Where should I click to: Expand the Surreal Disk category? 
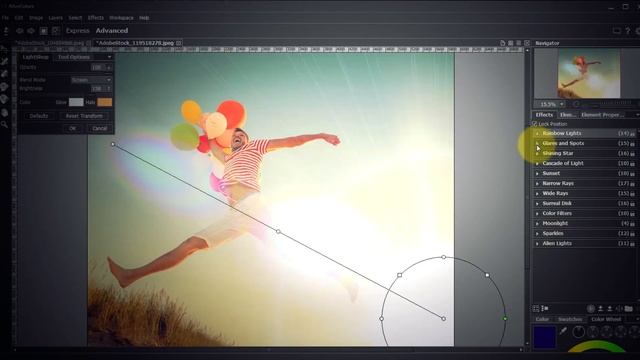pos(537,203)
